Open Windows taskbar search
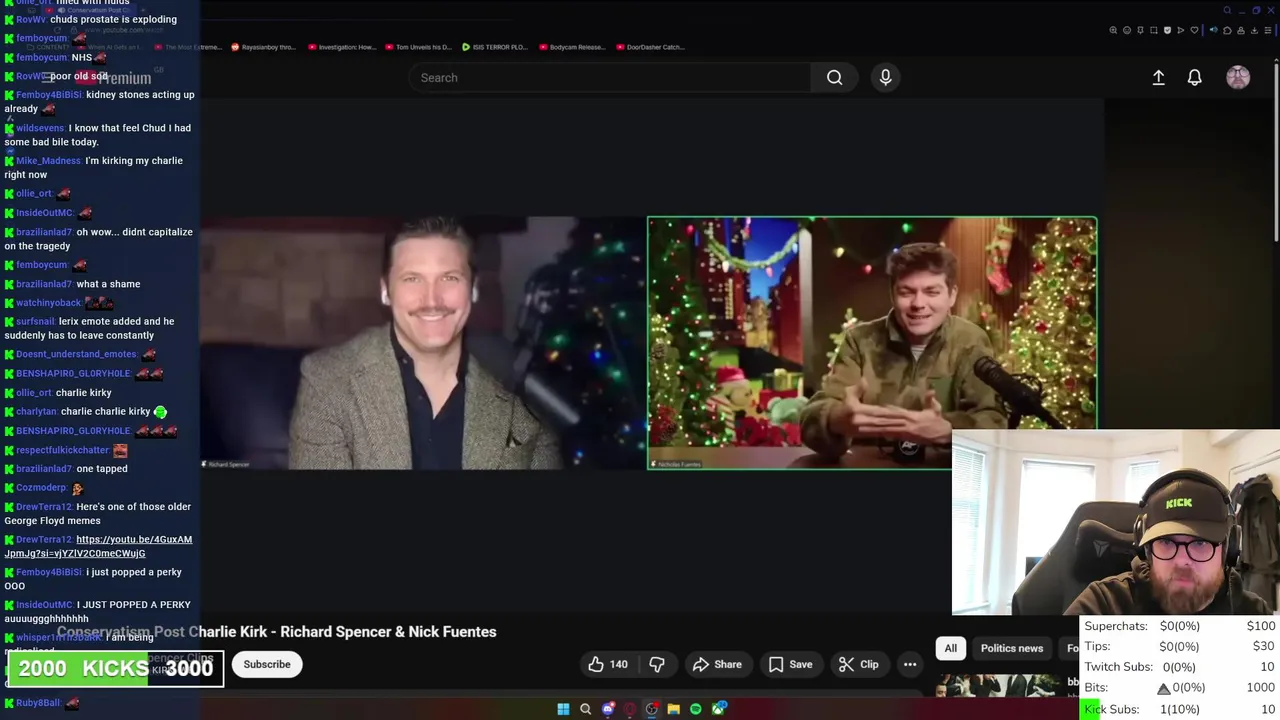Screen dimensions: 1280x720 click(585, 709)
